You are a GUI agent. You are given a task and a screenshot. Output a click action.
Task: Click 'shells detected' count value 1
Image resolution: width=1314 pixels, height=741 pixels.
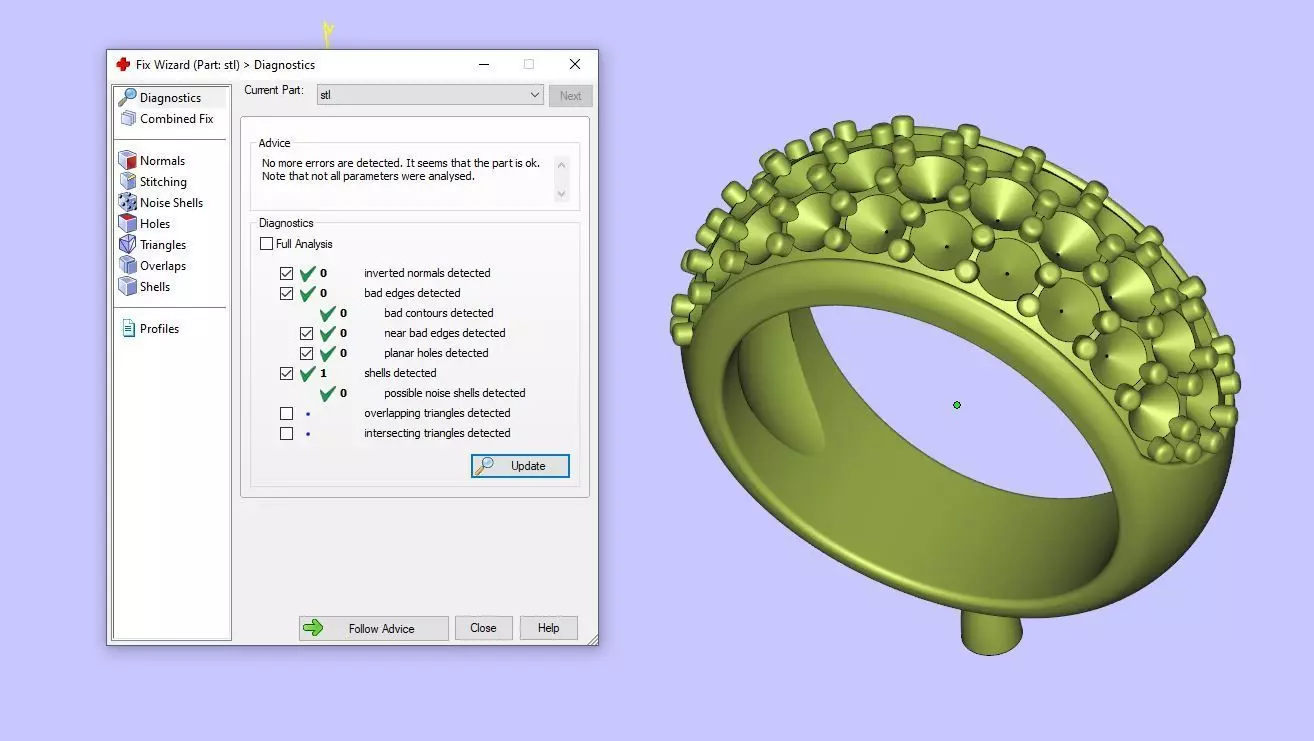323,373
